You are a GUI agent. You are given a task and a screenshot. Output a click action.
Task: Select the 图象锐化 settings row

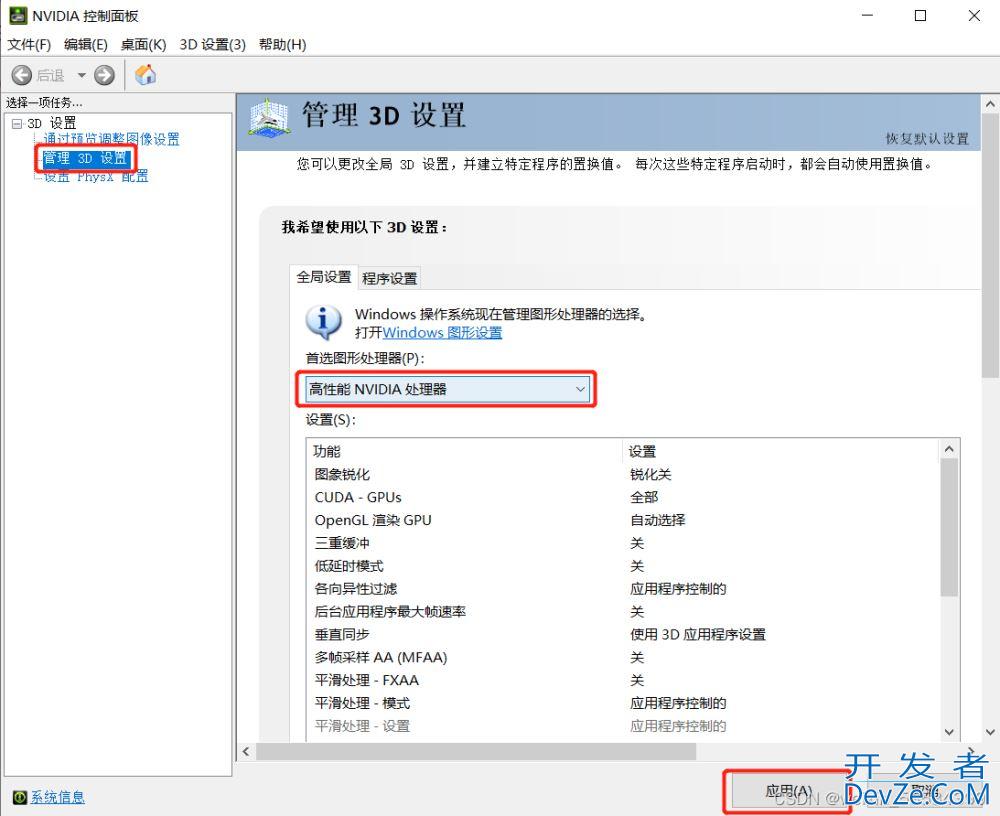coord(623,474)
